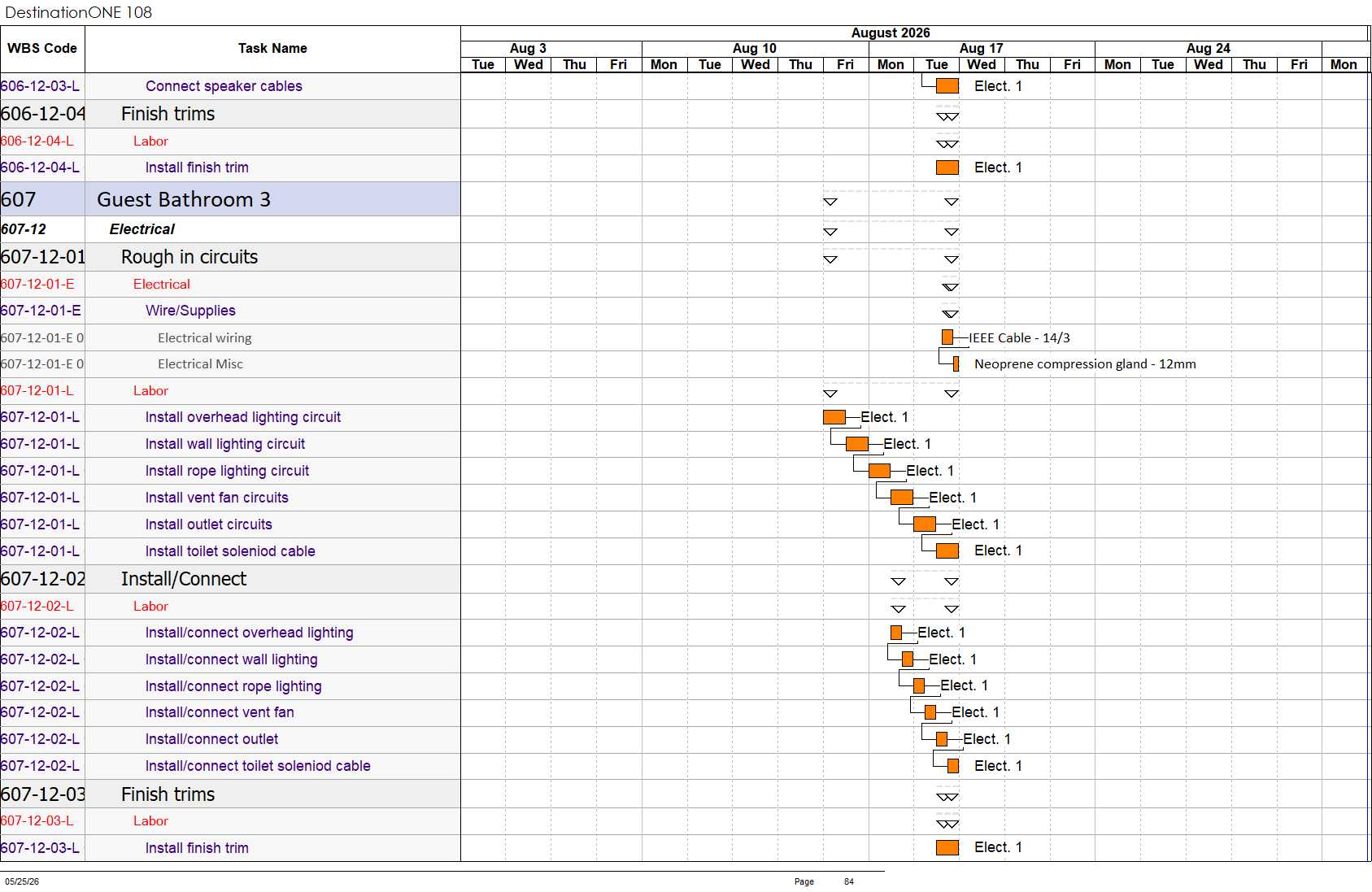Click Guest Bathroom 3 summary start marker
This screenshot has width=1372, height=892.
pos(830,202)
